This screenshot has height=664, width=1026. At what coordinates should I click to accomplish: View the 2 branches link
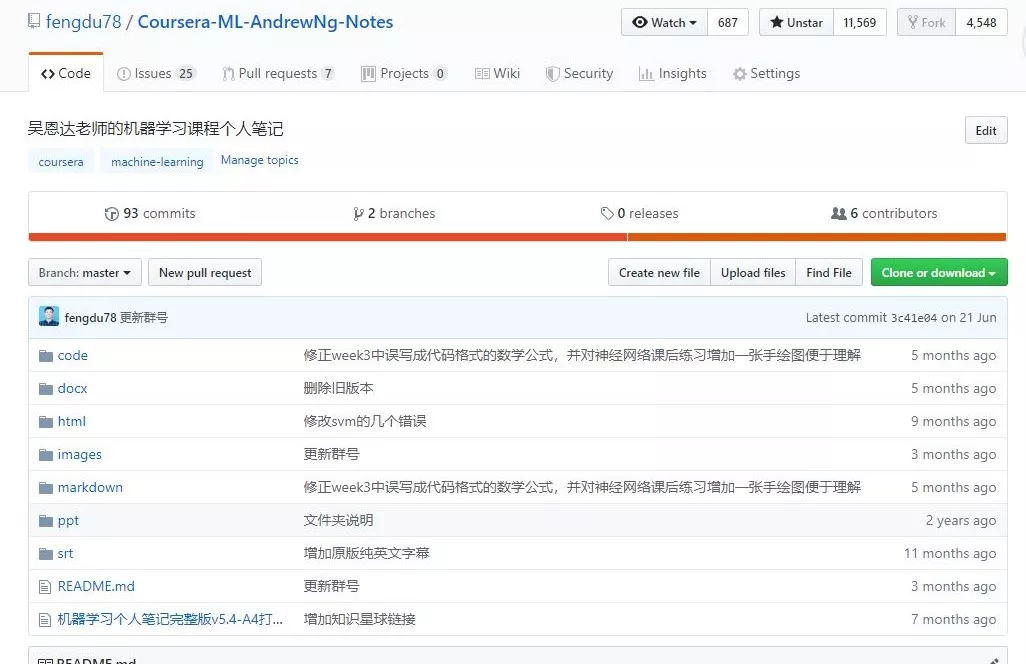click(x=394, y=213)
